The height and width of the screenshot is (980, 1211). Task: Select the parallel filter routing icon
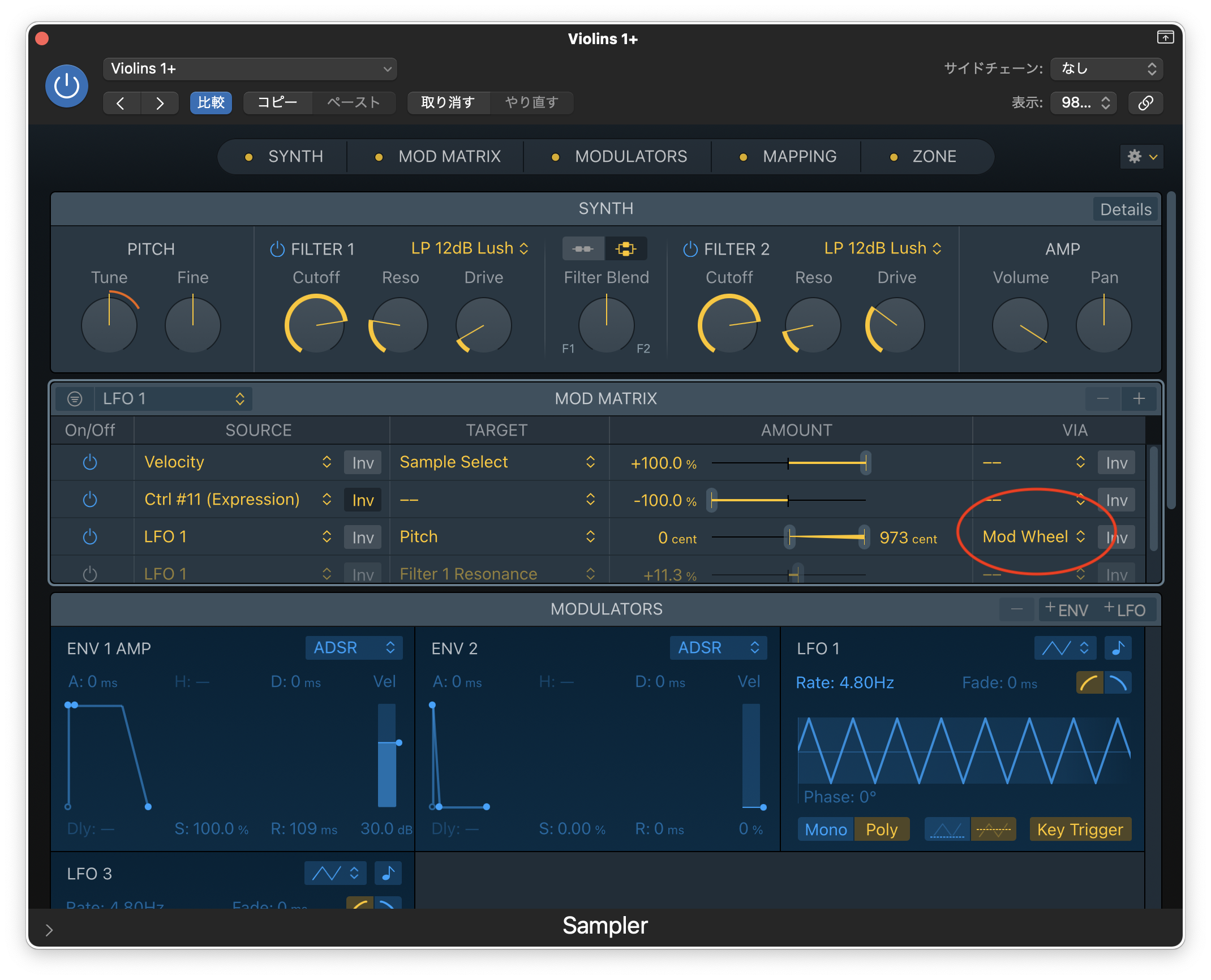pos(626,248)
